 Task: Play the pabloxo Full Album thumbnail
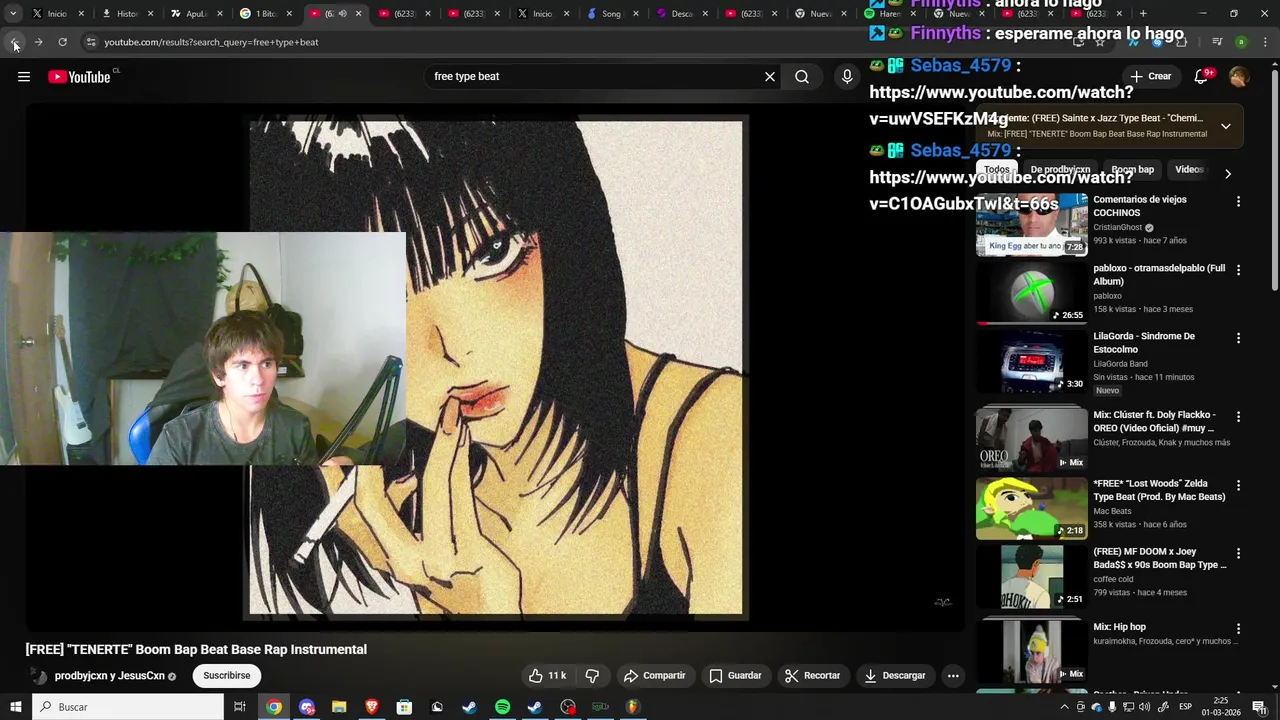coord(1032,294)
